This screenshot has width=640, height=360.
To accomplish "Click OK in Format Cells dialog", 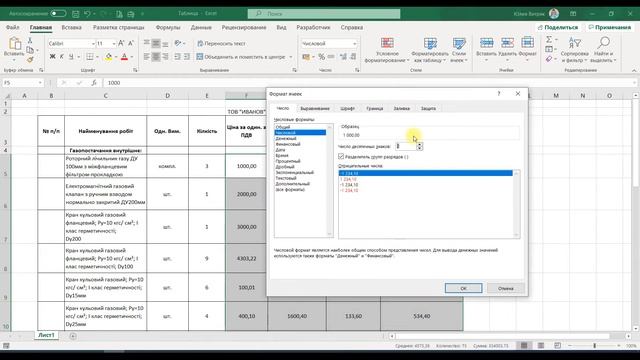I will pyautogui.click(x=463, y=288).
